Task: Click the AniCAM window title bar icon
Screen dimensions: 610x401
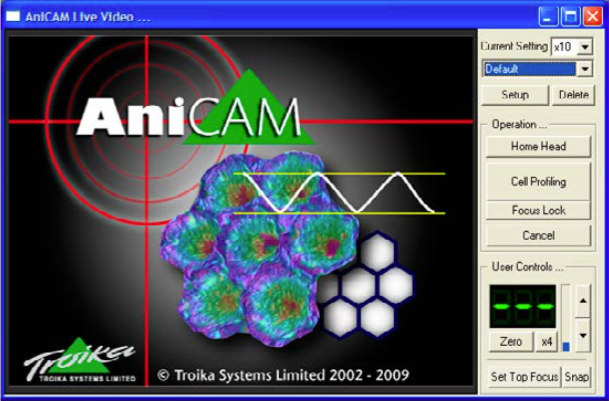Action: coord(13,17)
